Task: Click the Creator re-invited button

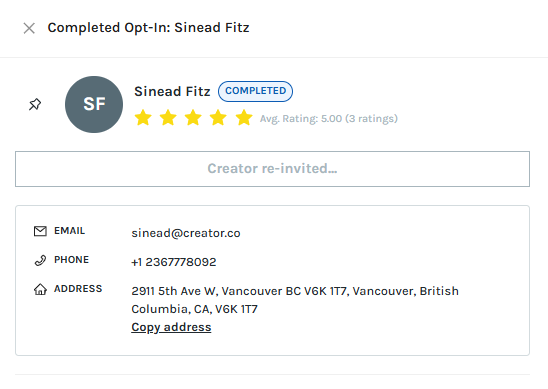Action: [272, 169]
